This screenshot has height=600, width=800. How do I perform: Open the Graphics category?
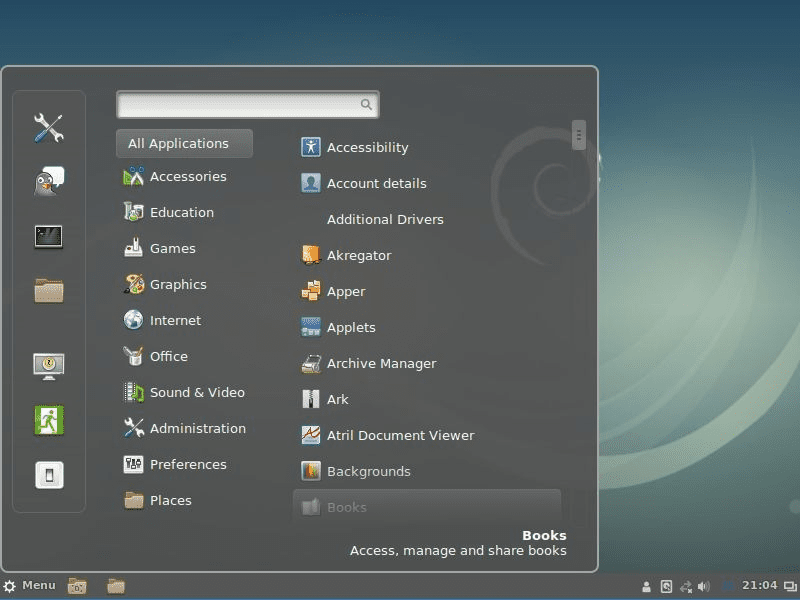tap(177, 285)
